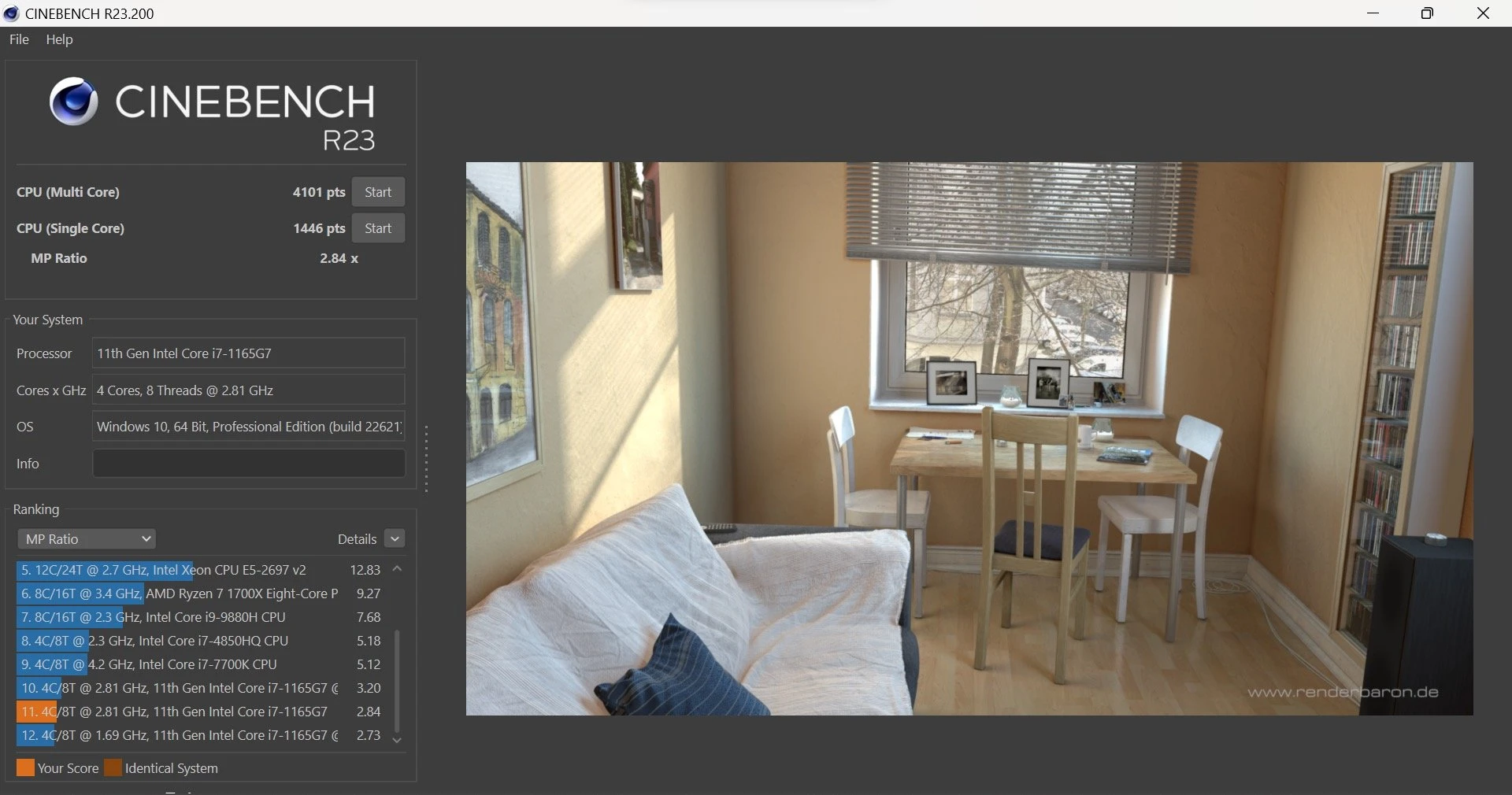
Task: Click the CPU (Multi Core) label
Action: pos(68,192)
